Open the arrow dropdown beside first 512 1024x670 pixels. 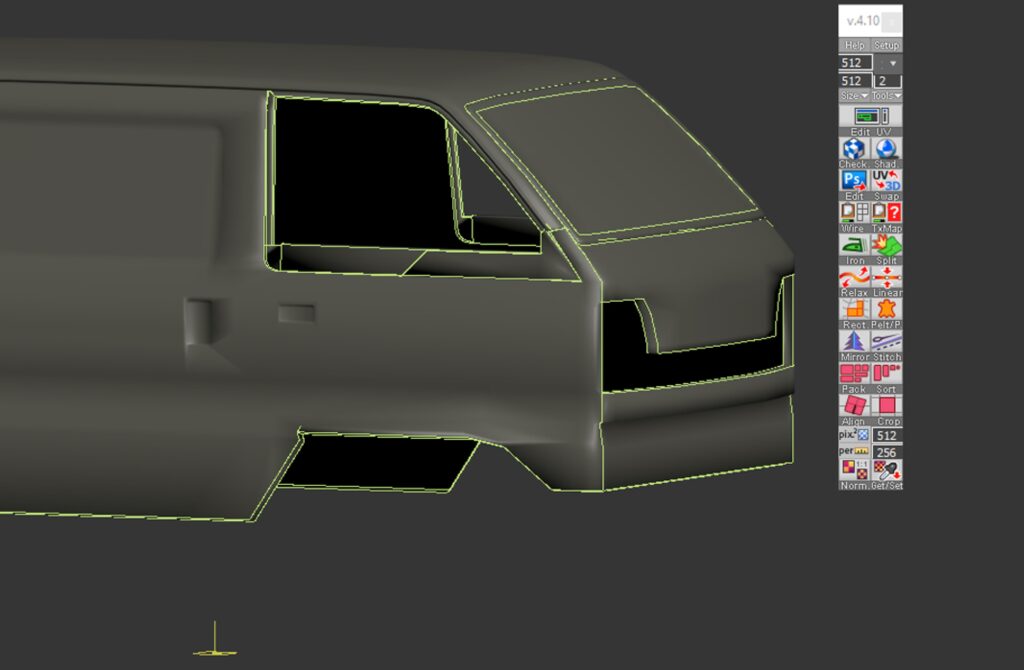pos(893,63)
